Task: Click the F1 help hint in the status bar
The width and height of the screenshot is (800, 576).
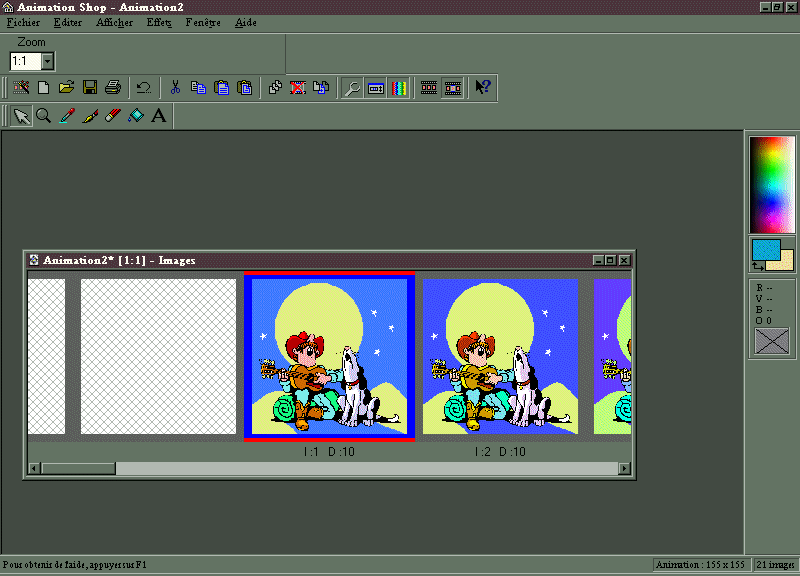Action: tap(74, 564)
